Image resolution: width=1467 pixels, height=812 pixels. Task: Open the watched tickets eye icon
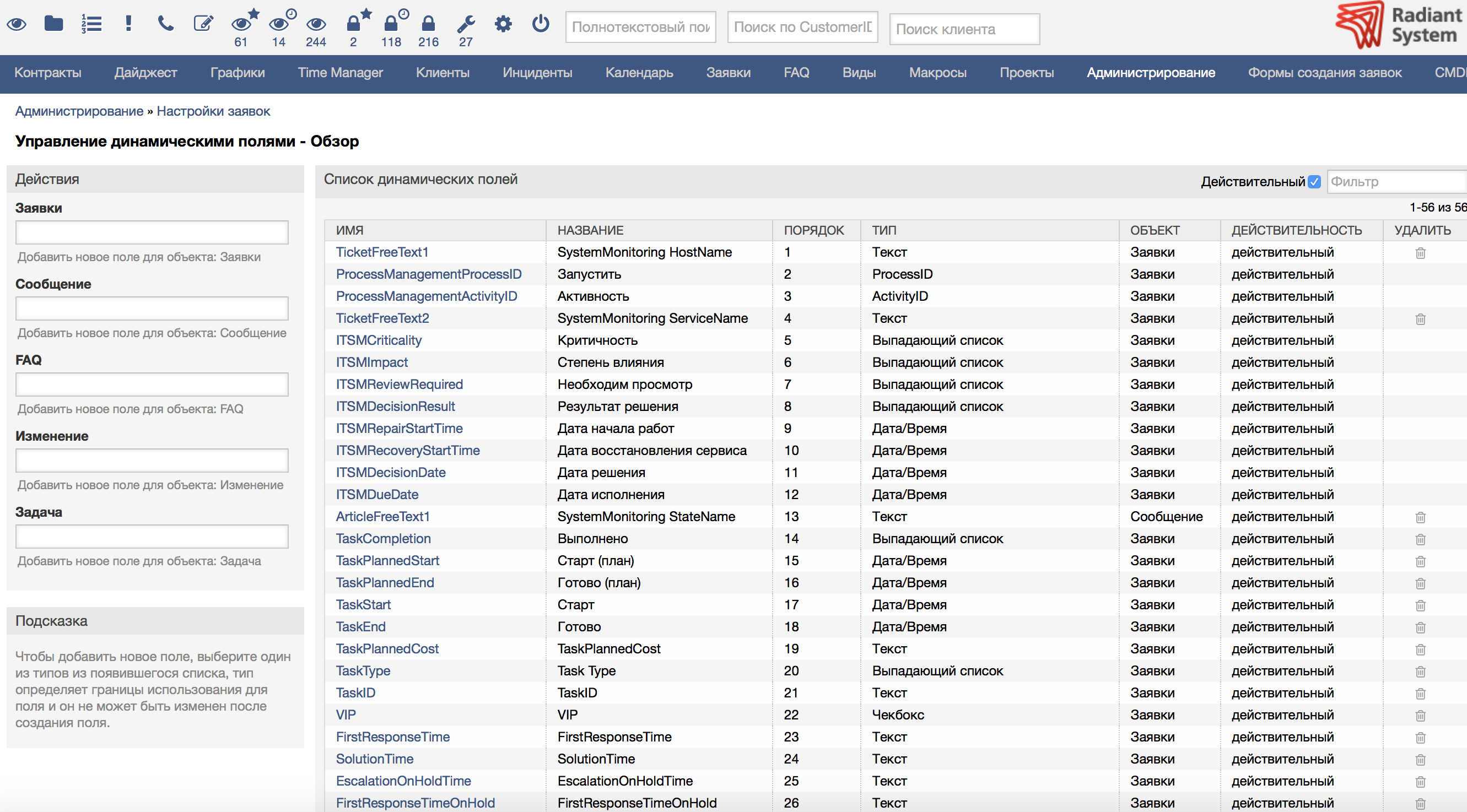tap(17, 24)
